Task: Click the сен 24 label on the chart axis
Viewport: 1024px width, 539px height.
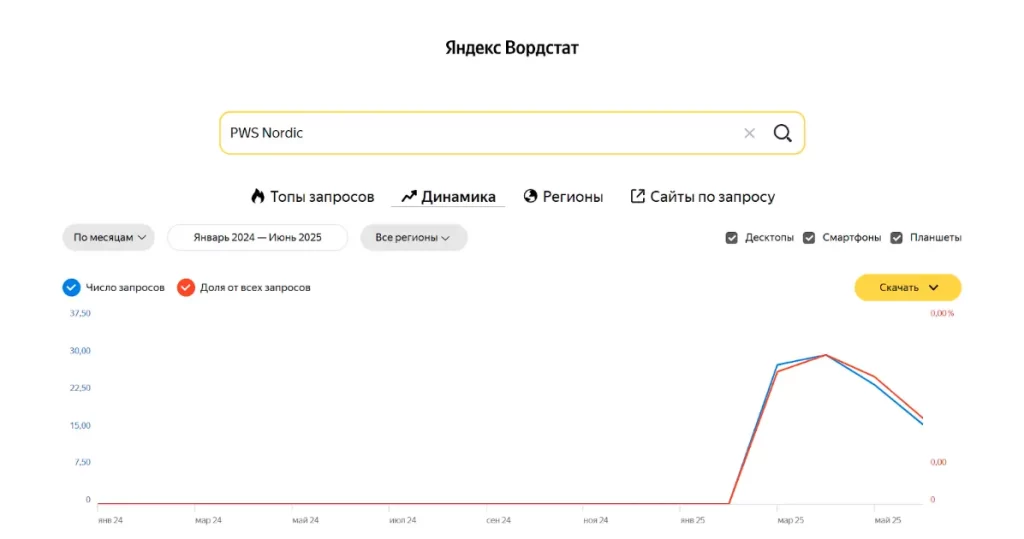Action: pos(498,520)
